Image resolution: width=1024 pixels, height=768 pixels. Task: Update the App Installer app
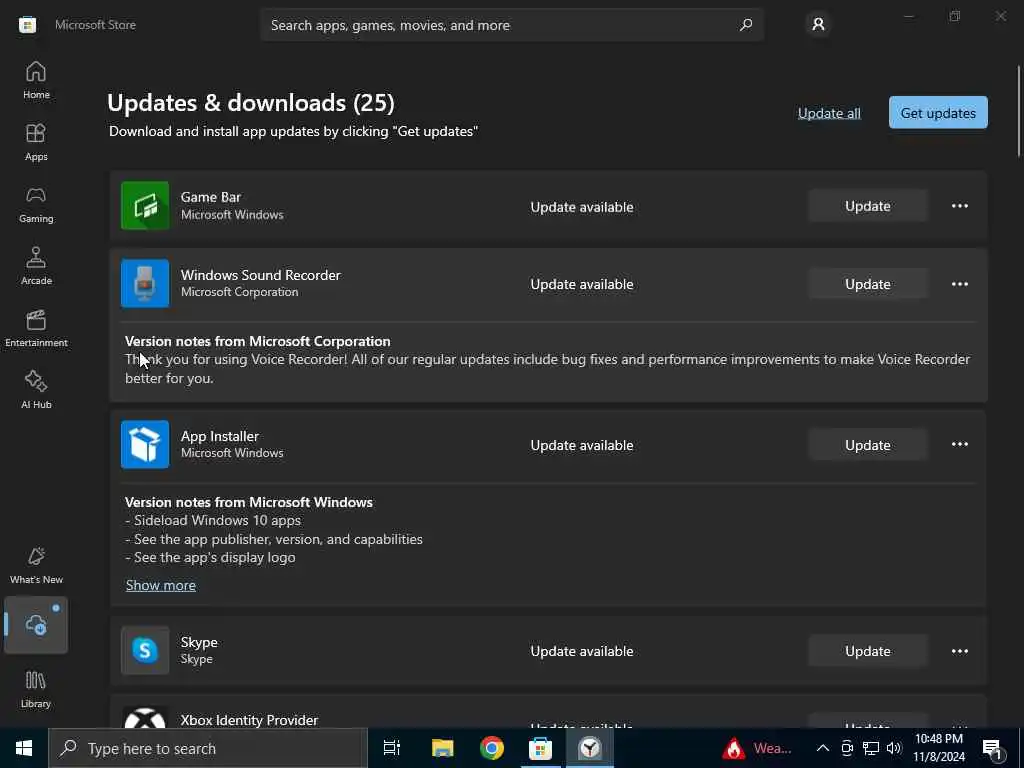(867, 445)
